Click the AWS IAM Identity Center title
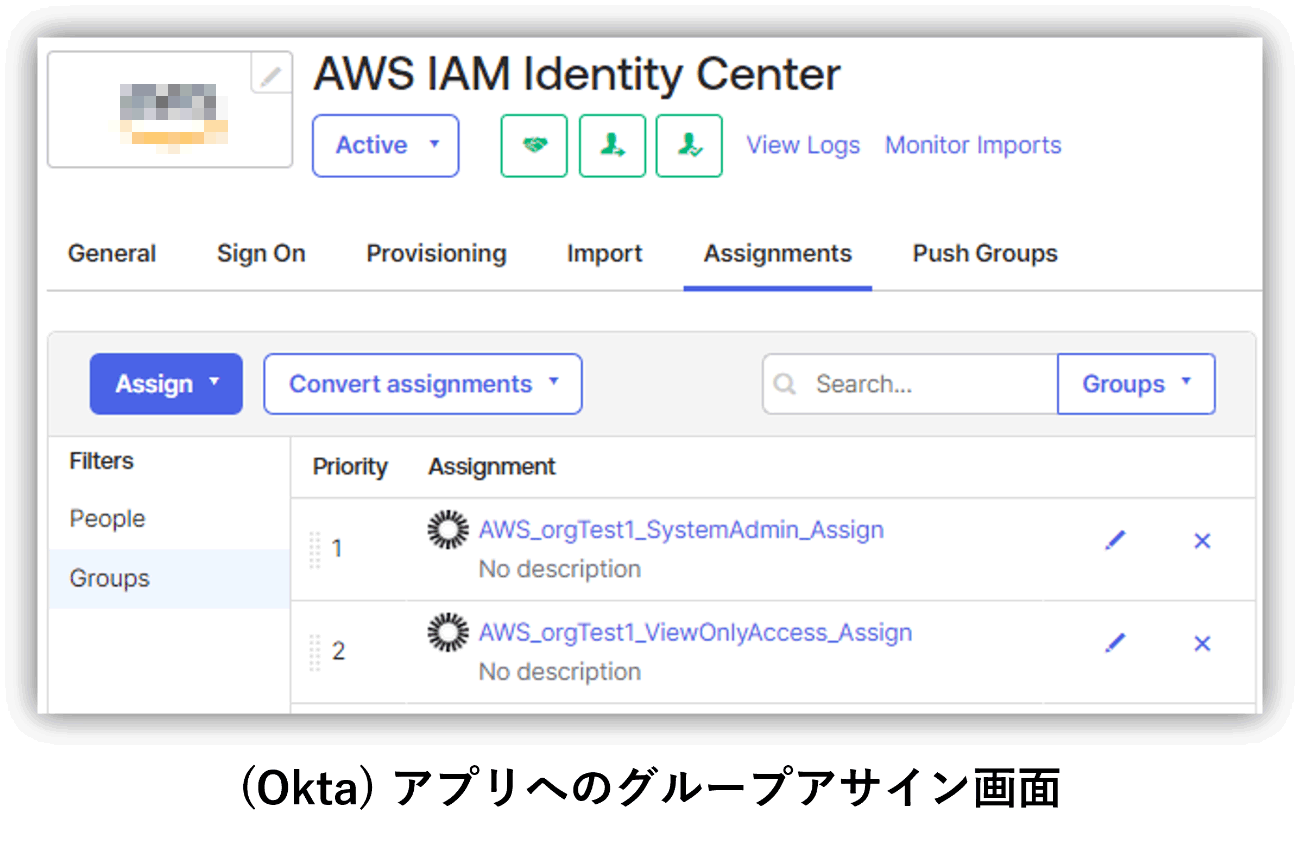 [577, 74]
